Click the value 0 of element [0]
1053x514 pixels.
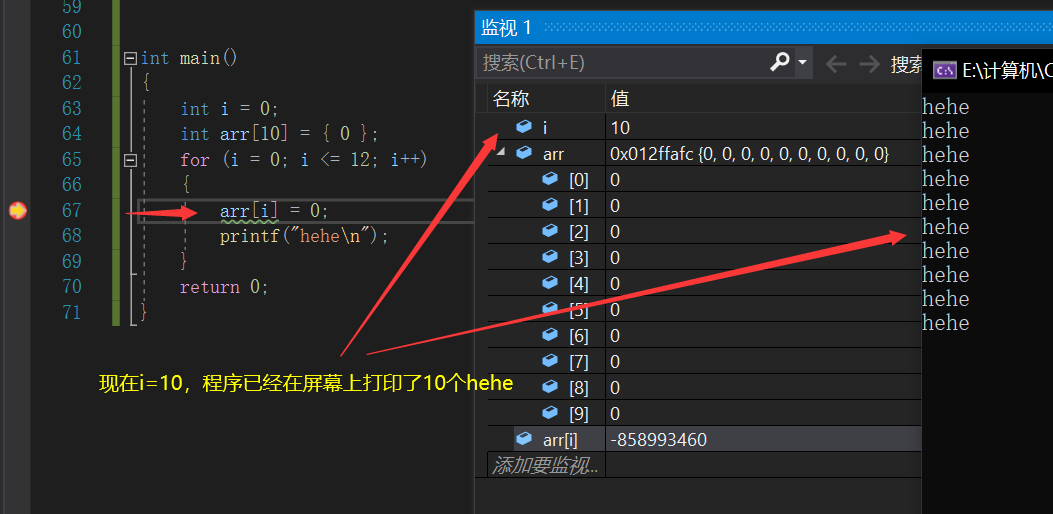(x=615, y=179)
